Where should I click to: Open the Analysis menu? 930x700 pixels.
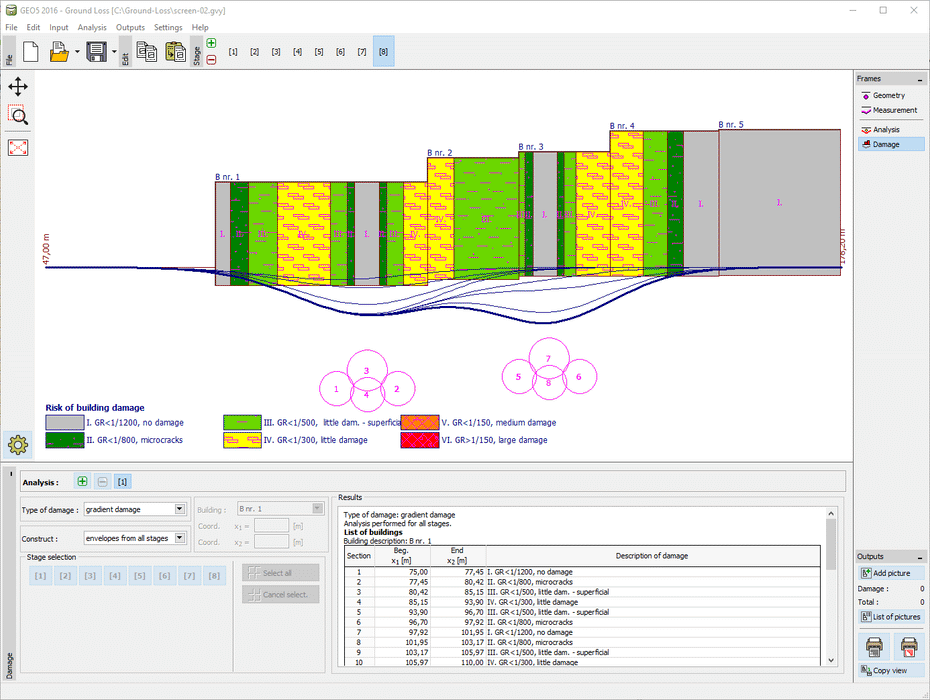(x=92, y=27)
